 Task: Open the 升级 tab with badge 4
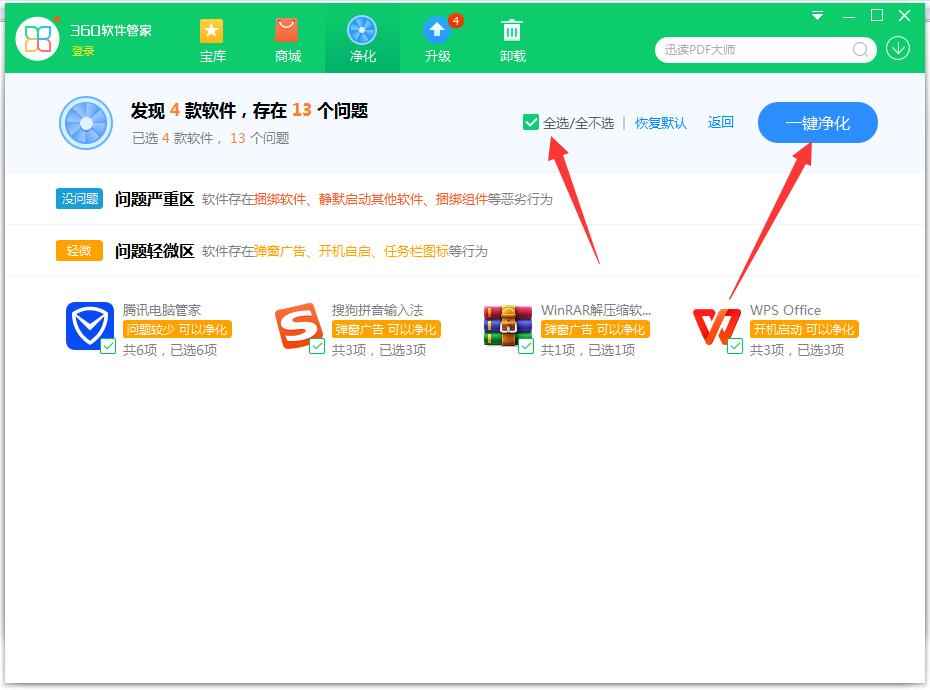pyautogui.click(x=438, y=40)
